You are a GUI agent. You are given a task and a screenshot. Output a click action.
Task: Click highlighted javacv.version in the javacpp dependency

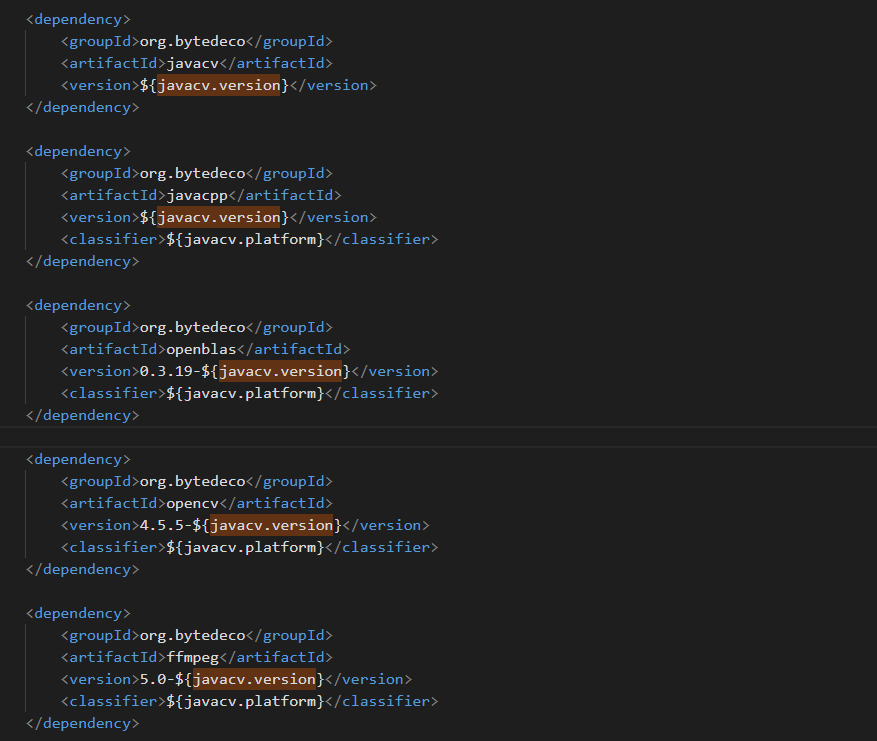(219, 217)
